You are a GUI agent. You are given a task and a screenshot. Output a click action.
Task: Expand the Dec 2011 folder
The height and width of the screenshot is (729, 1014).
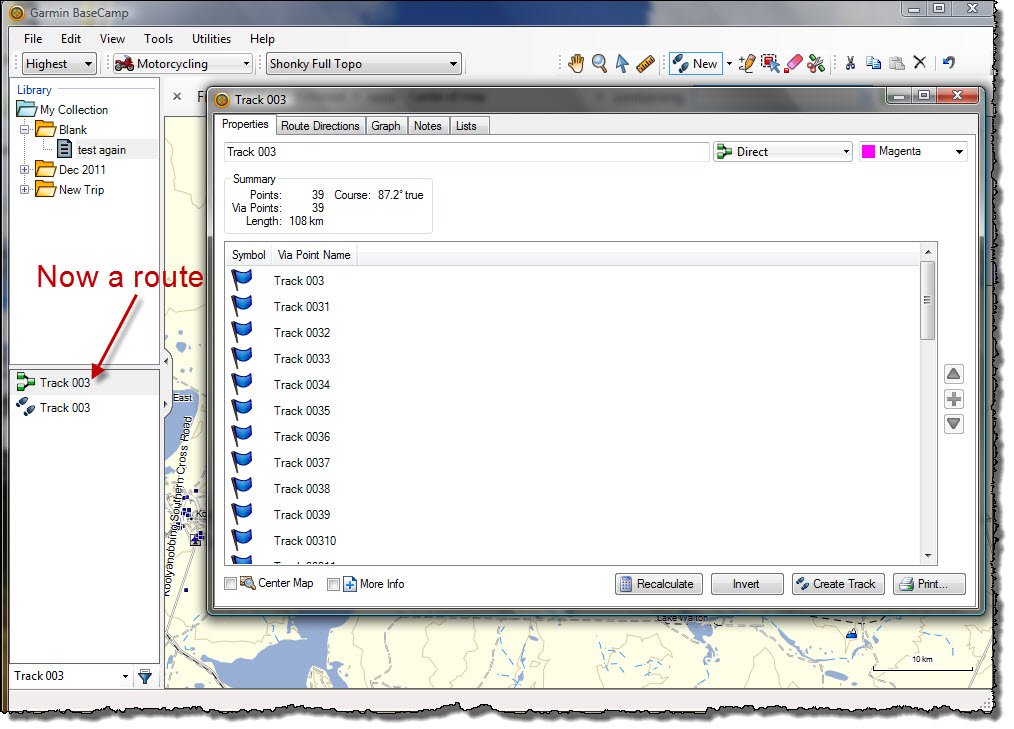[25, 169]
